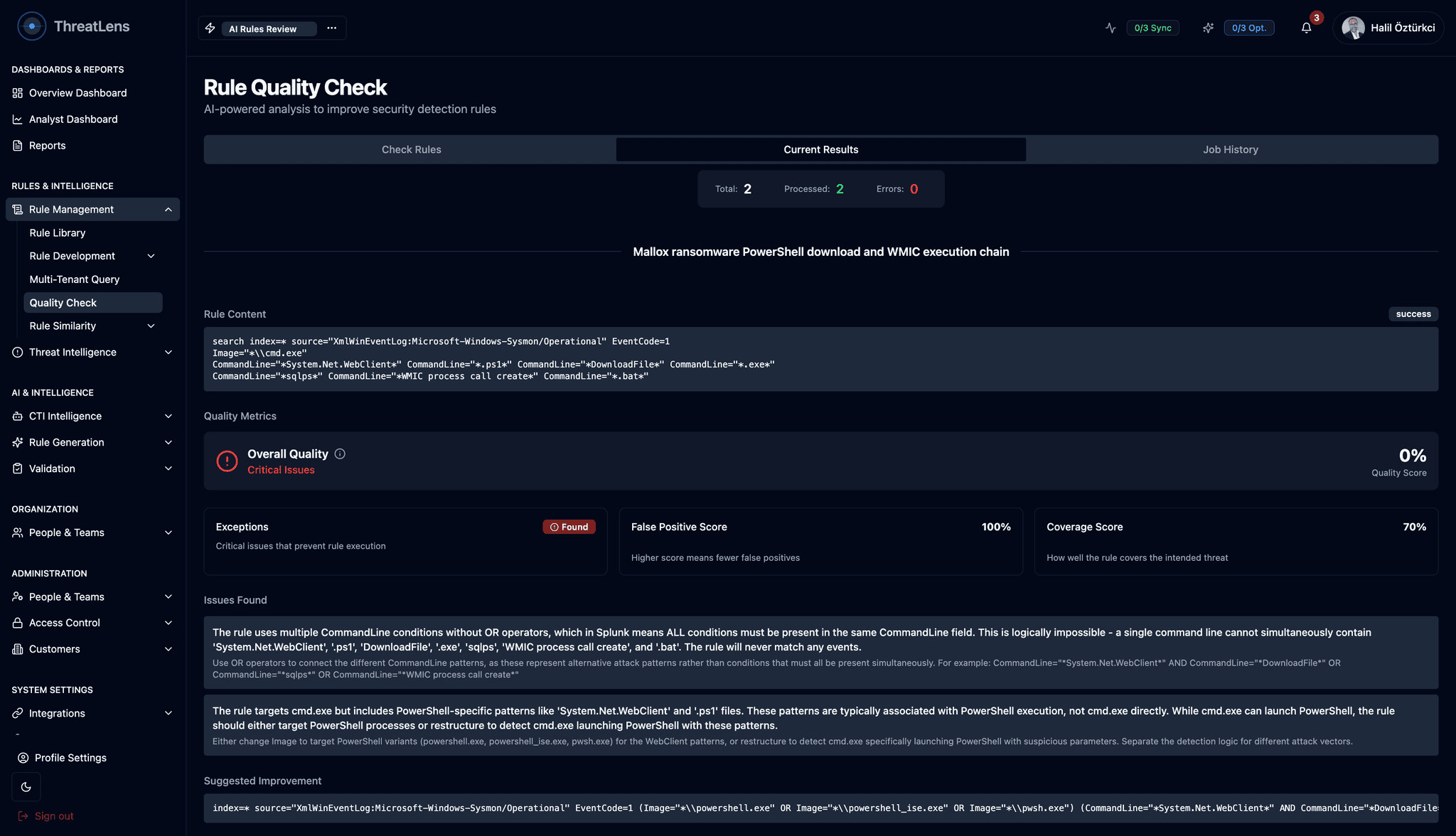Click the Critical Issues label
1456x836 pixels.
pyautogui.click(x=281, y=470)
